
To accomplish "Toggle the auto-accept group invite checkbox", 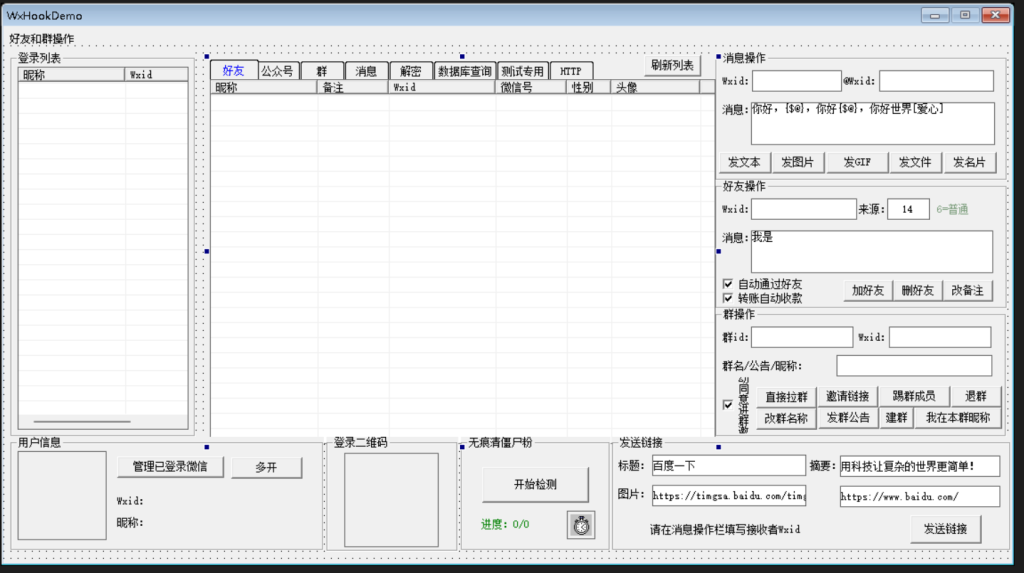I will tap(728, 405).
